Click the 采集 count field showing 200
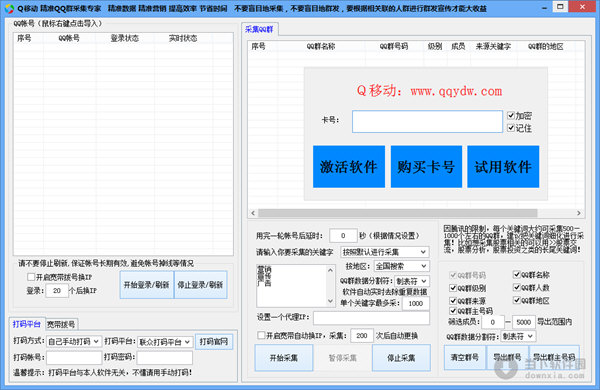This screenshot has width=600, height=390. pyautogui.click(x=362, y=335)
